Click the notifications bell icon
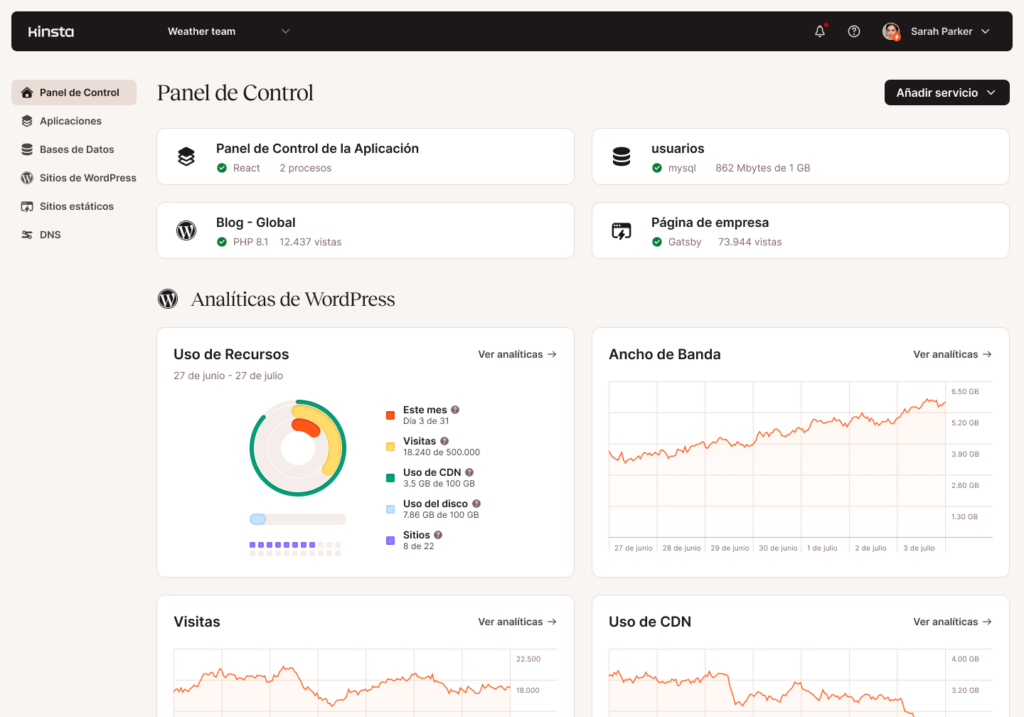Image resolution: width=1024 pixels, height=717 pixels. [820, 31]
